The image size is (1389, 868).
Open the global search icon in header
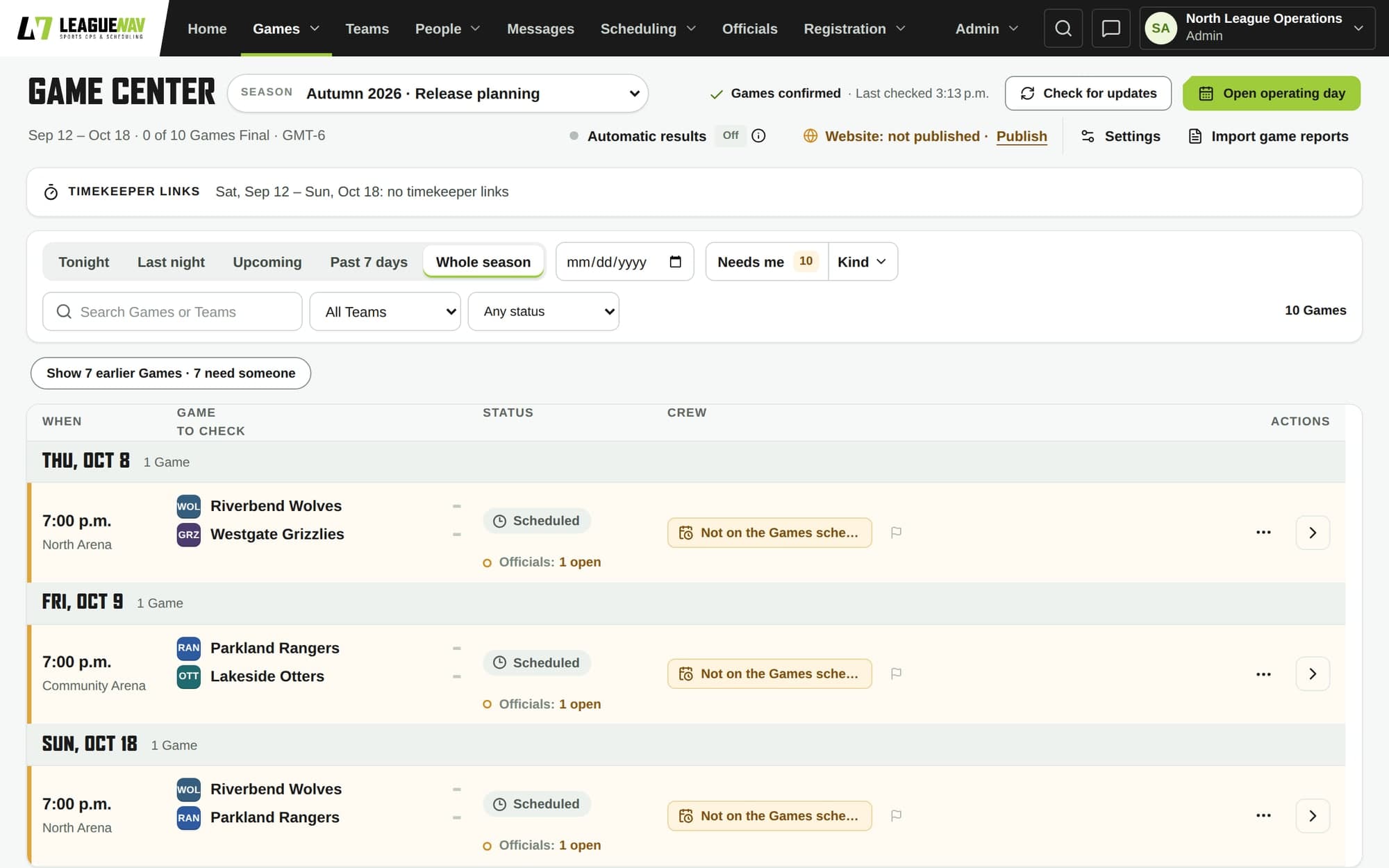(1063, 28)
